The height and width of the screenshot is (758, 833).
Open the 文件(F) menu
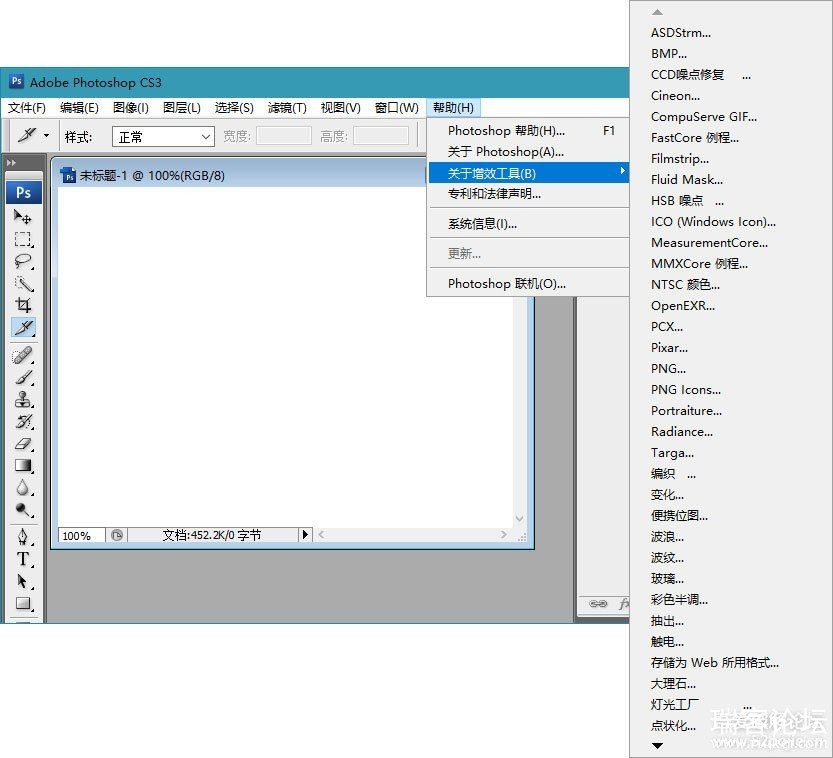coord(27,108)
